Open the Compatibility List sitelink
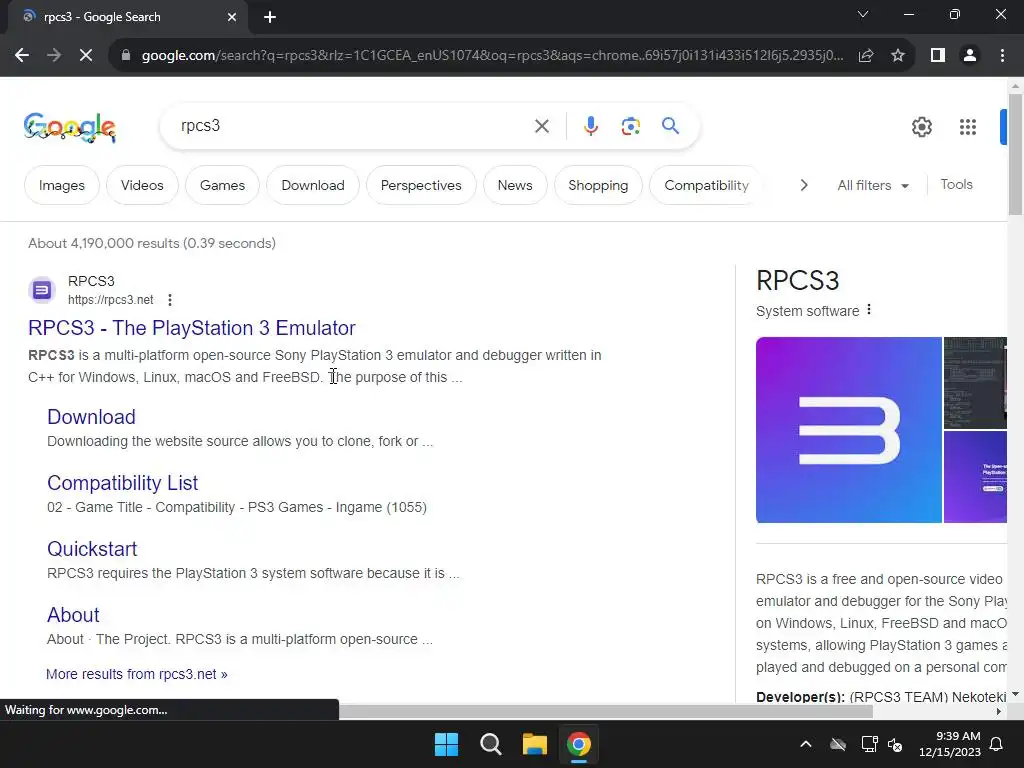Screen dimensions: 1024x768 (x=122, y=483)
